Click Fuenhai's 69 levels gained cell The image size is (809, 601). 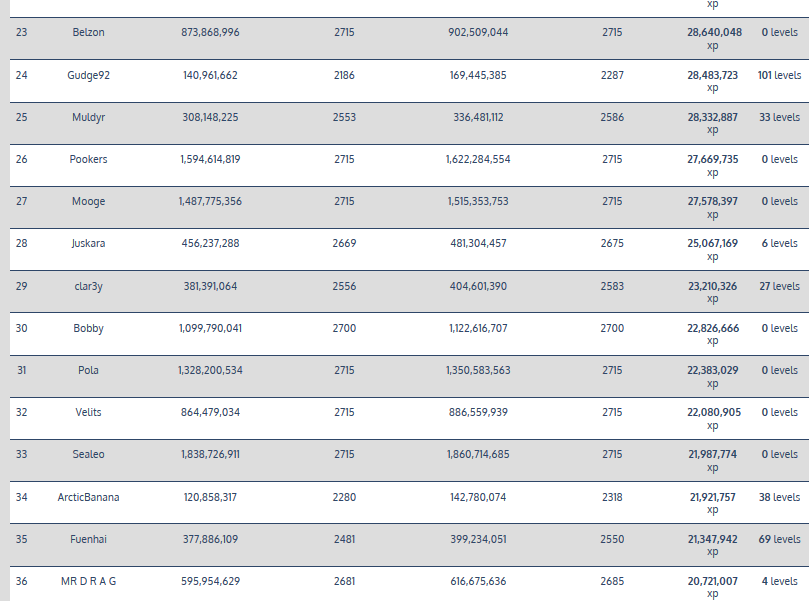(x=778, y=539)
